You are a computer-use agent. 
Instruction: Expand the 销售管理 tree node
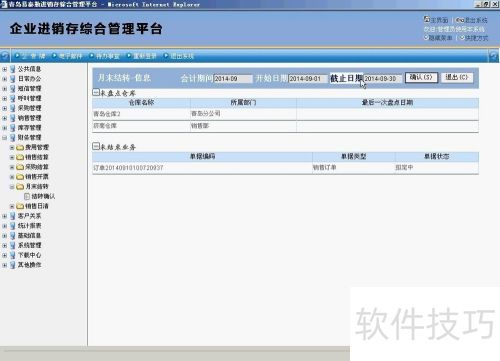[x=4, y=118]
